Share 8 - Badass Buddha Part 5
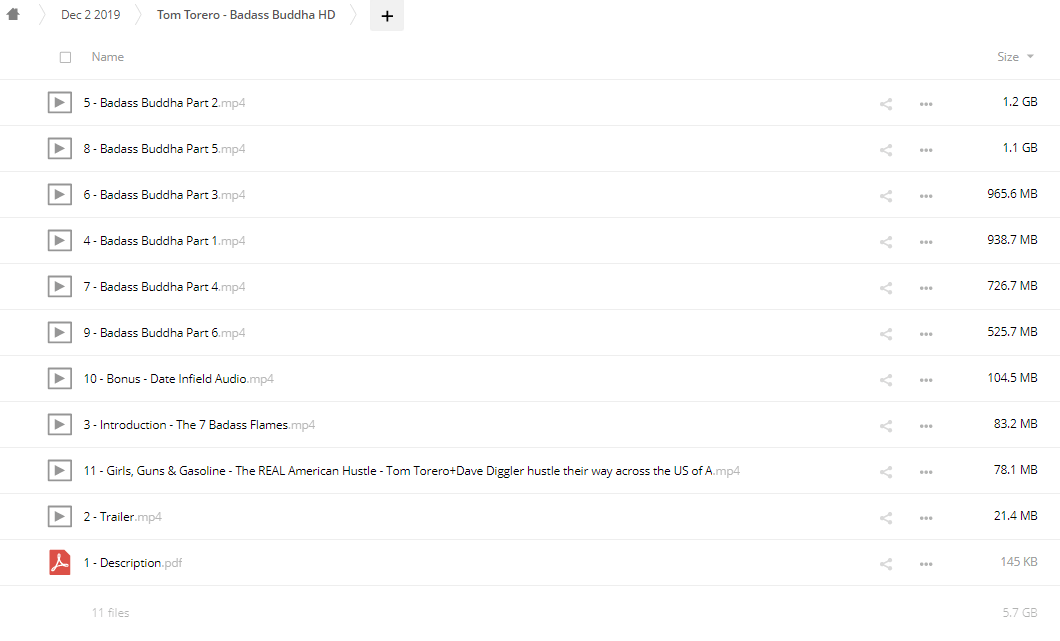1060x641 pixels. (x=886, y=150)
